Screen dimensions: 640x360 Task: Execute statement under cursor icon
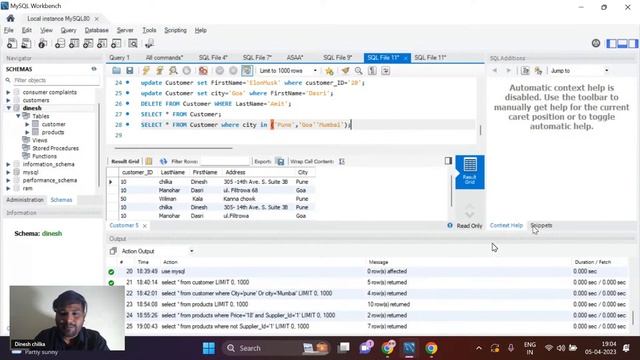pyautogui.click(x=160, y=71)
